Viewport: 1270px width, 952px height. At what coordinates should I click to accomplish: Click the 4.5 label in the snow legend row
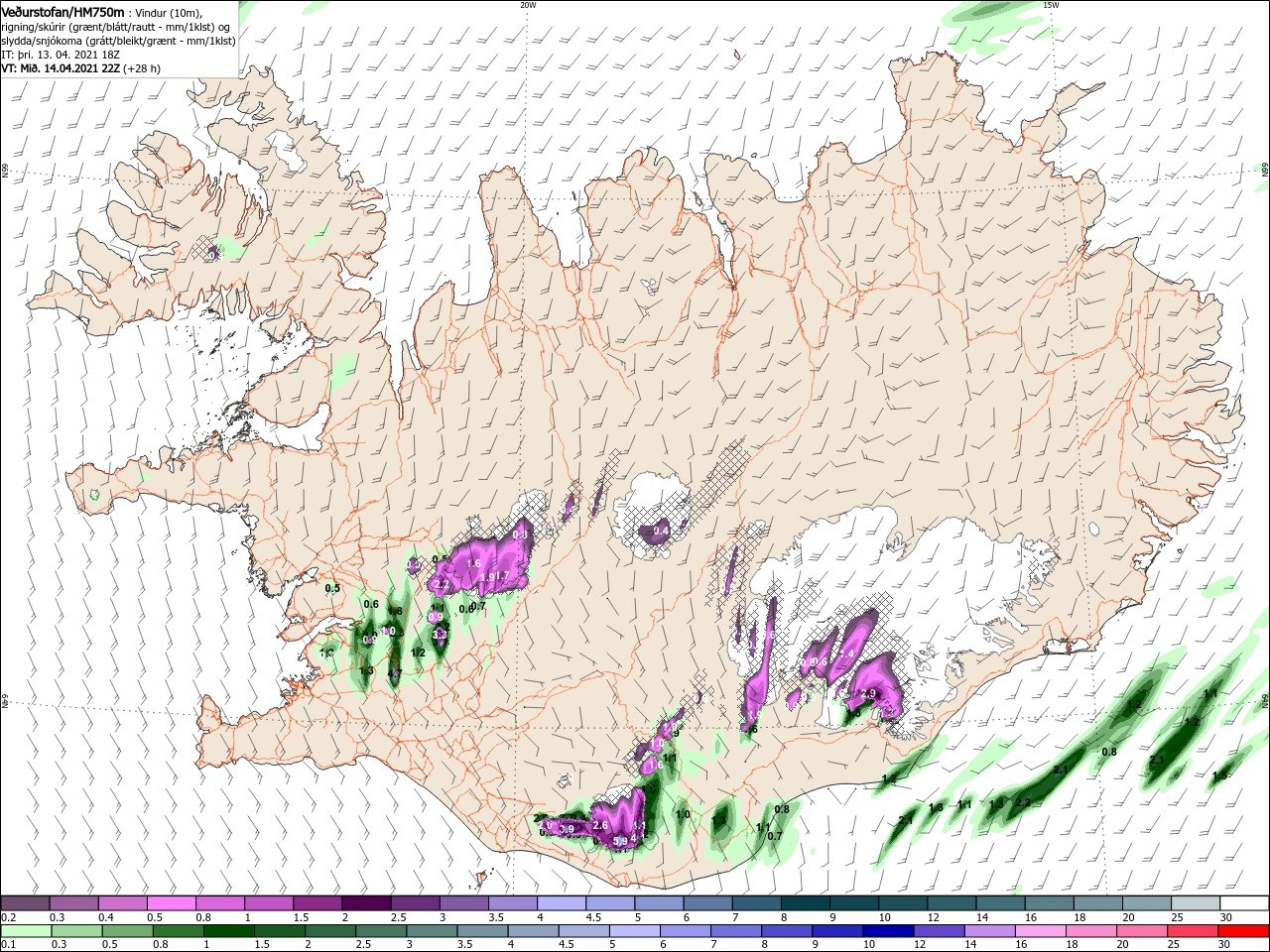[x=593, y=917]
